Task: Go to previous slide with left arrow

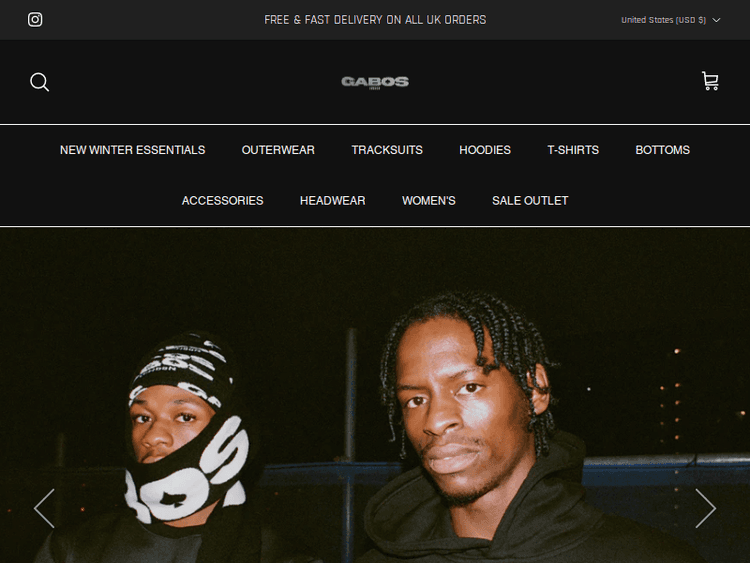Action: 44,508
